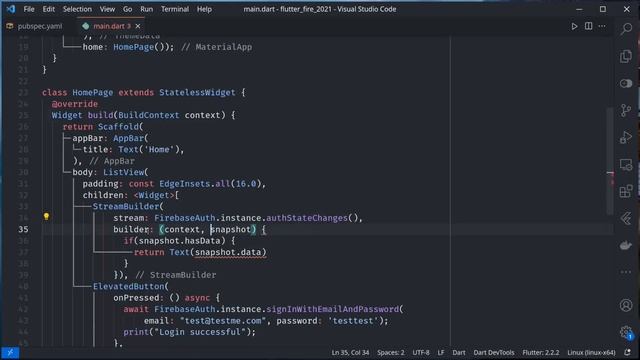Click the HomePage class name
Image resolution: width=640 pixels, height=360 pixels.
(93, 93)
